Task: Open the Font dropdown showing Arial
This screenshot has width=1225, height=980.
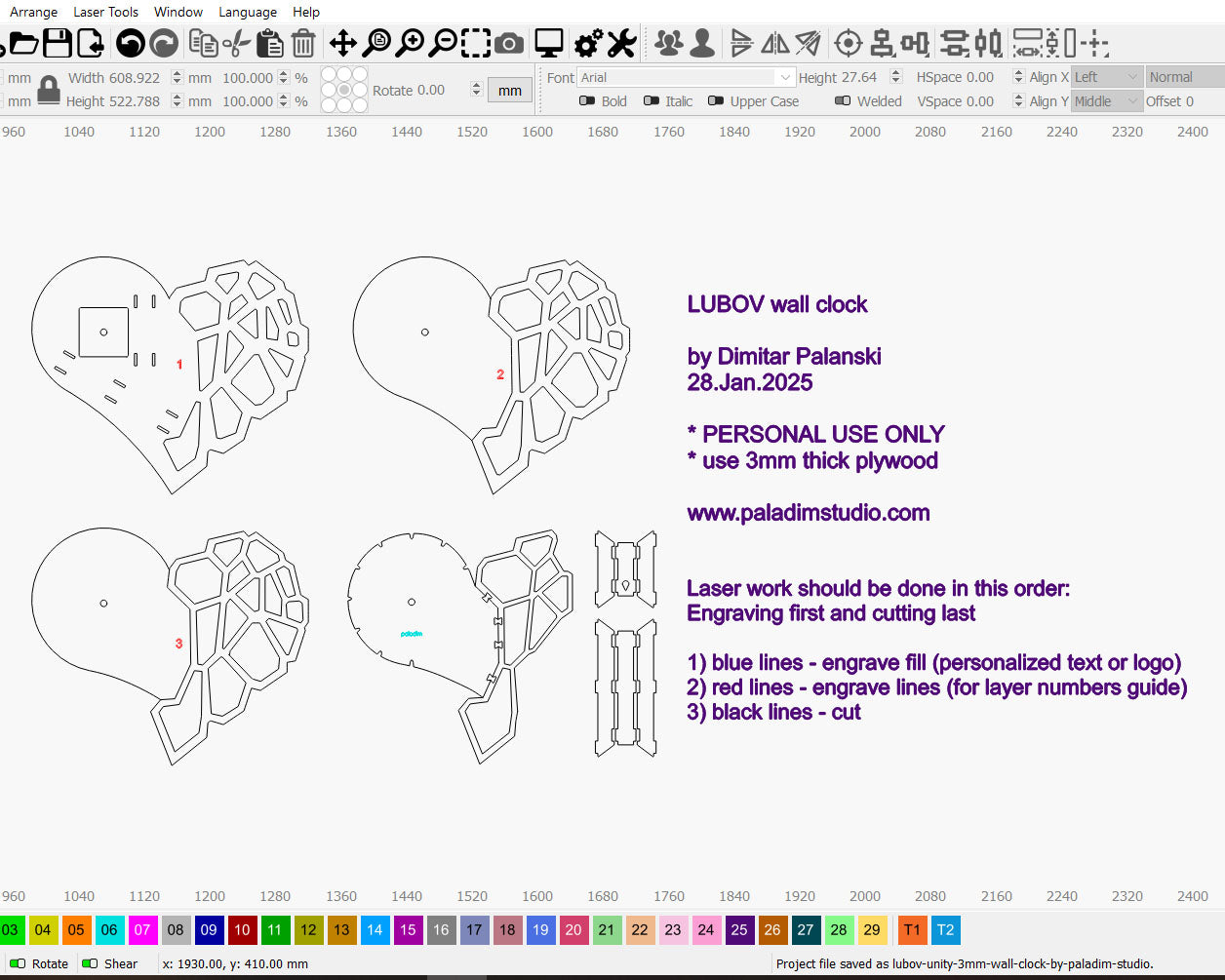Action: (x=687, y=77)
